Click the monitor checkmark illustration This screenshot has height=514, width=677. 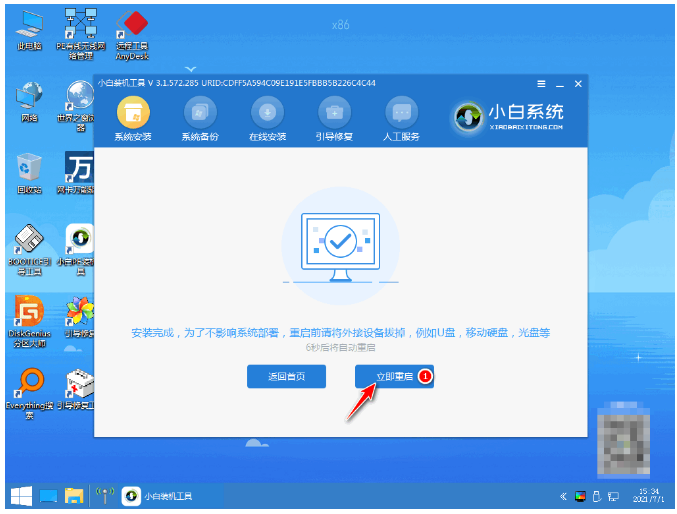(340, 247)
